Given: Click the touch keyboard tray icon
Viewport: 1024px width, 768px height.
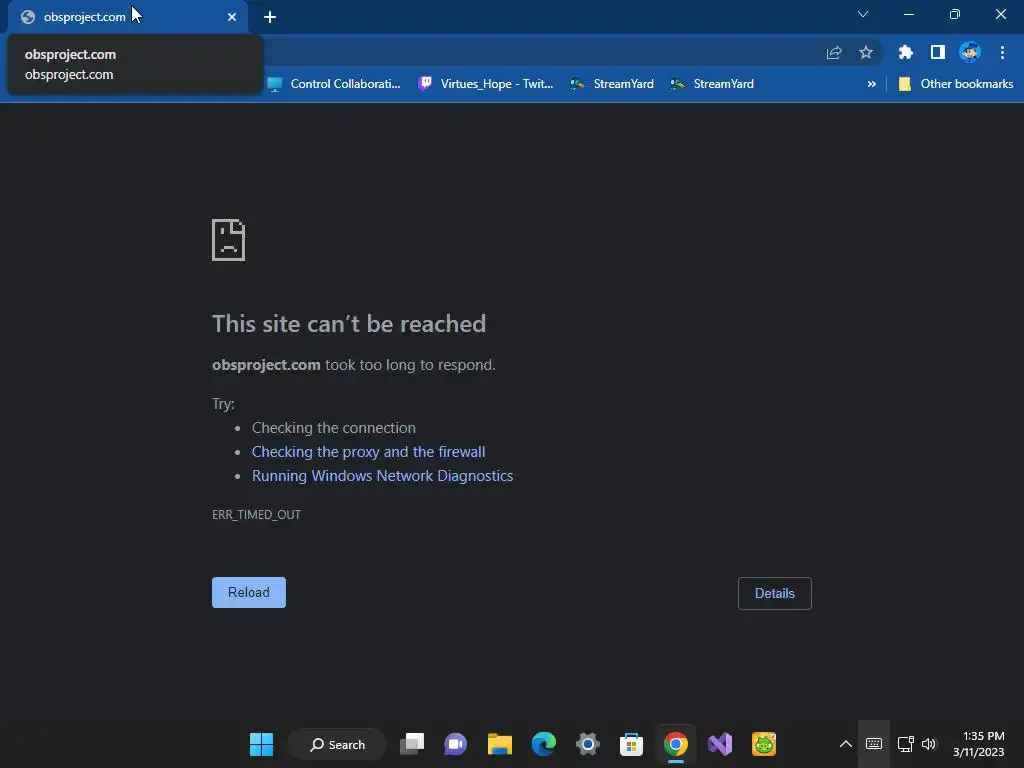Looking at the screenshot, I should coord(874,744).
